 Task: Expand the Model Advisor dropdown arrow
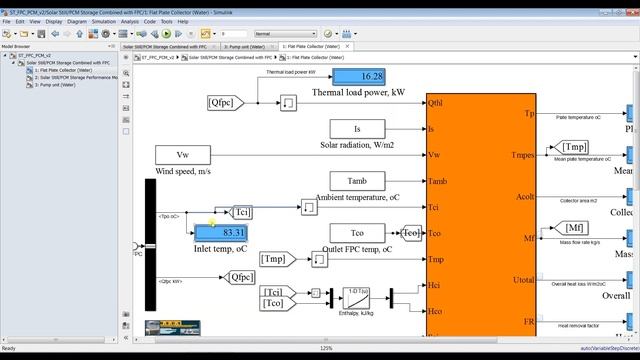(337, 34)
